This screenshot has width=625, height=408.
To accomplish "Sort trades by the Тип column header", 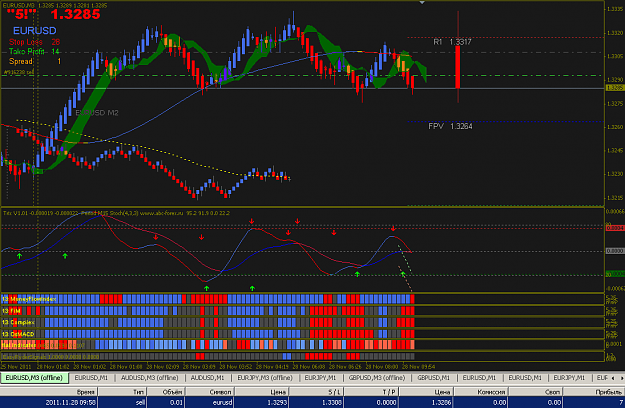I will pos(122,392).
